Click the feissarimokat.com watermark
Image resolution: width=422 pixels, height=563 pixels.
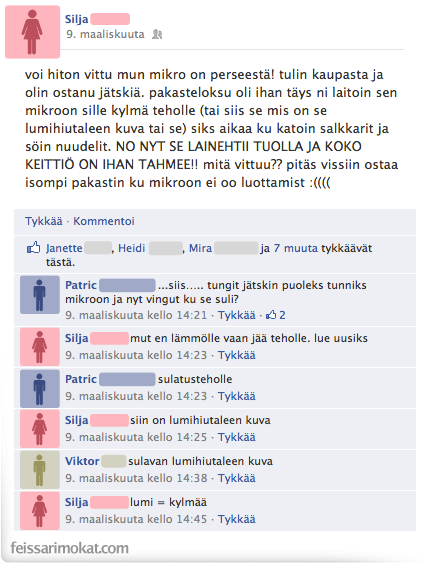69,548
